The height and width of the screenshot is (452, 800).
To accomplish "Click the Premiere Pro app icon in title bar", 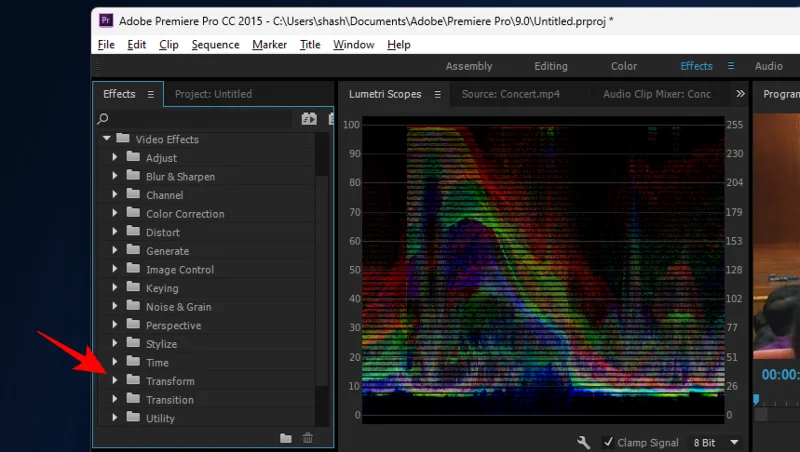I will click(104, 19).
